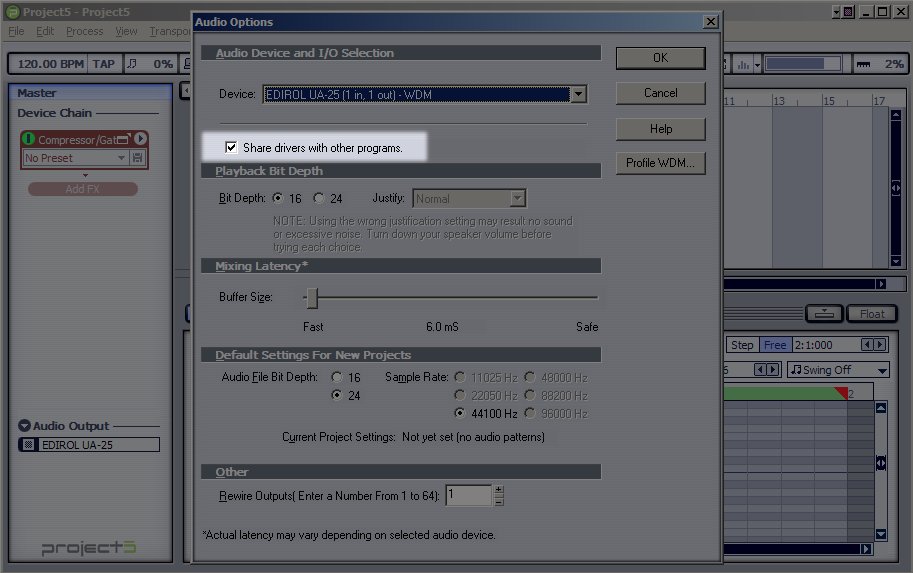The width and height of the screenshot is (913, 573).
Task: Click the Project5 logo in title bar
Action: [x=12, y=12]
